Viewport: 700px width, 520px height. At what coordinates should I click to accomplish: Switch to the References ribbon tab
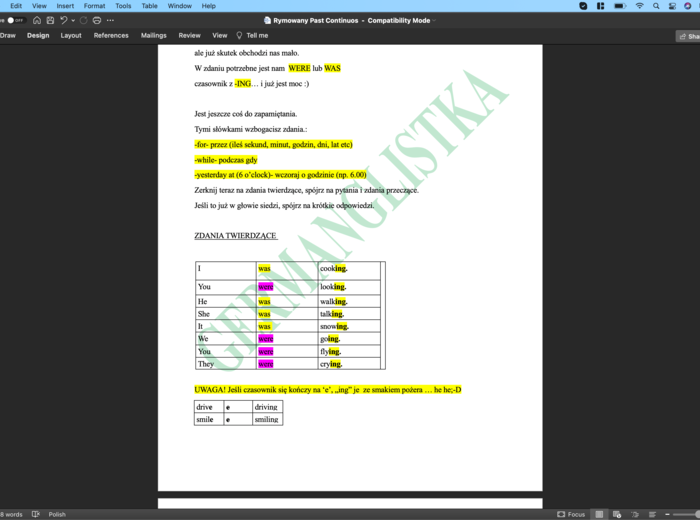(x=111, y=35)
